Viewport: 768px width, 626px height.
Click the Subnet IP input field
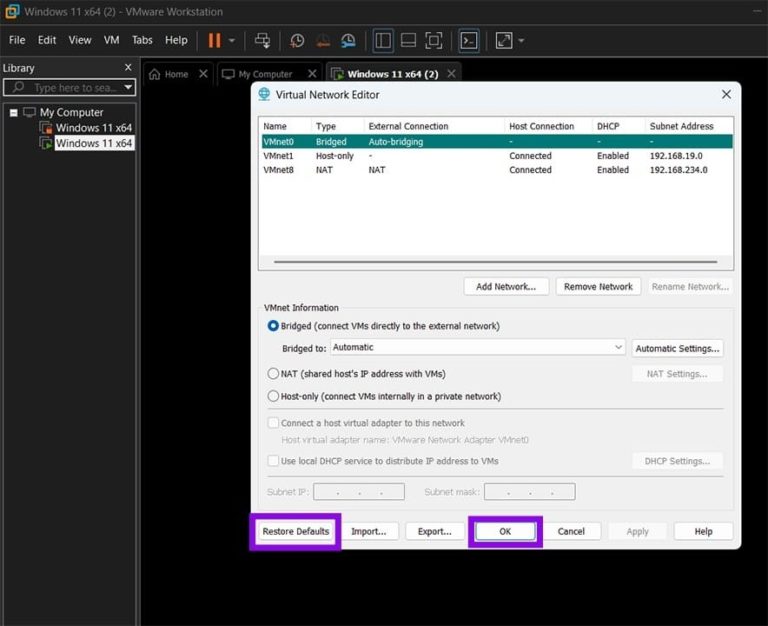click(x=359, y=491)
